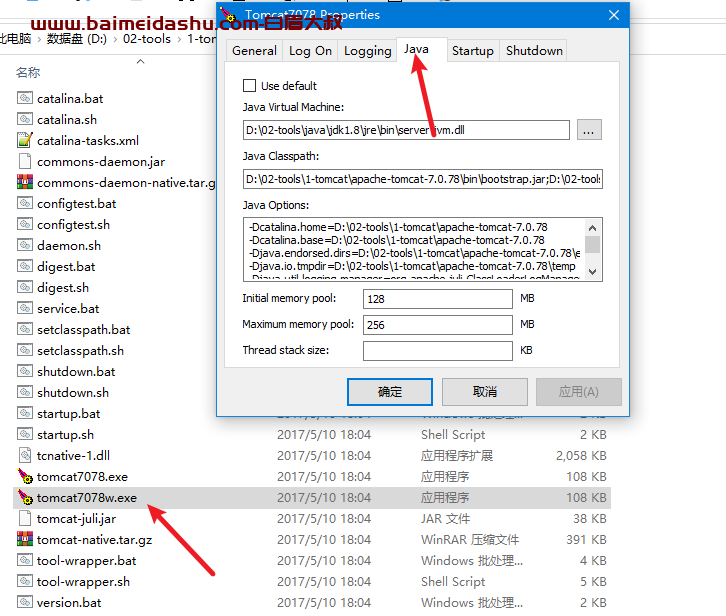Open the Shutdown tab

point(534,50)
